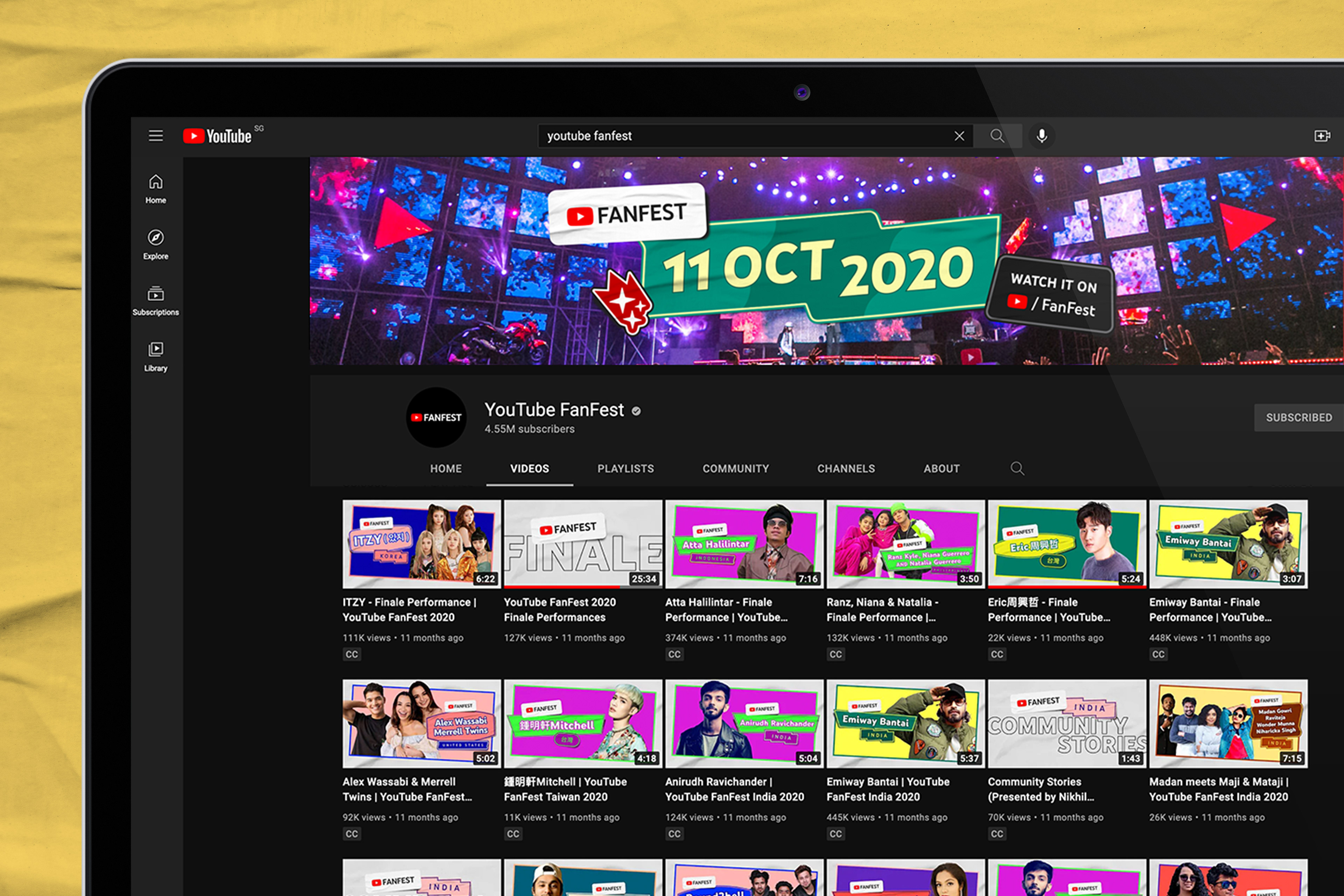
Task: Open ITZY Finale Performance title link
Action: tap(409, 610)
